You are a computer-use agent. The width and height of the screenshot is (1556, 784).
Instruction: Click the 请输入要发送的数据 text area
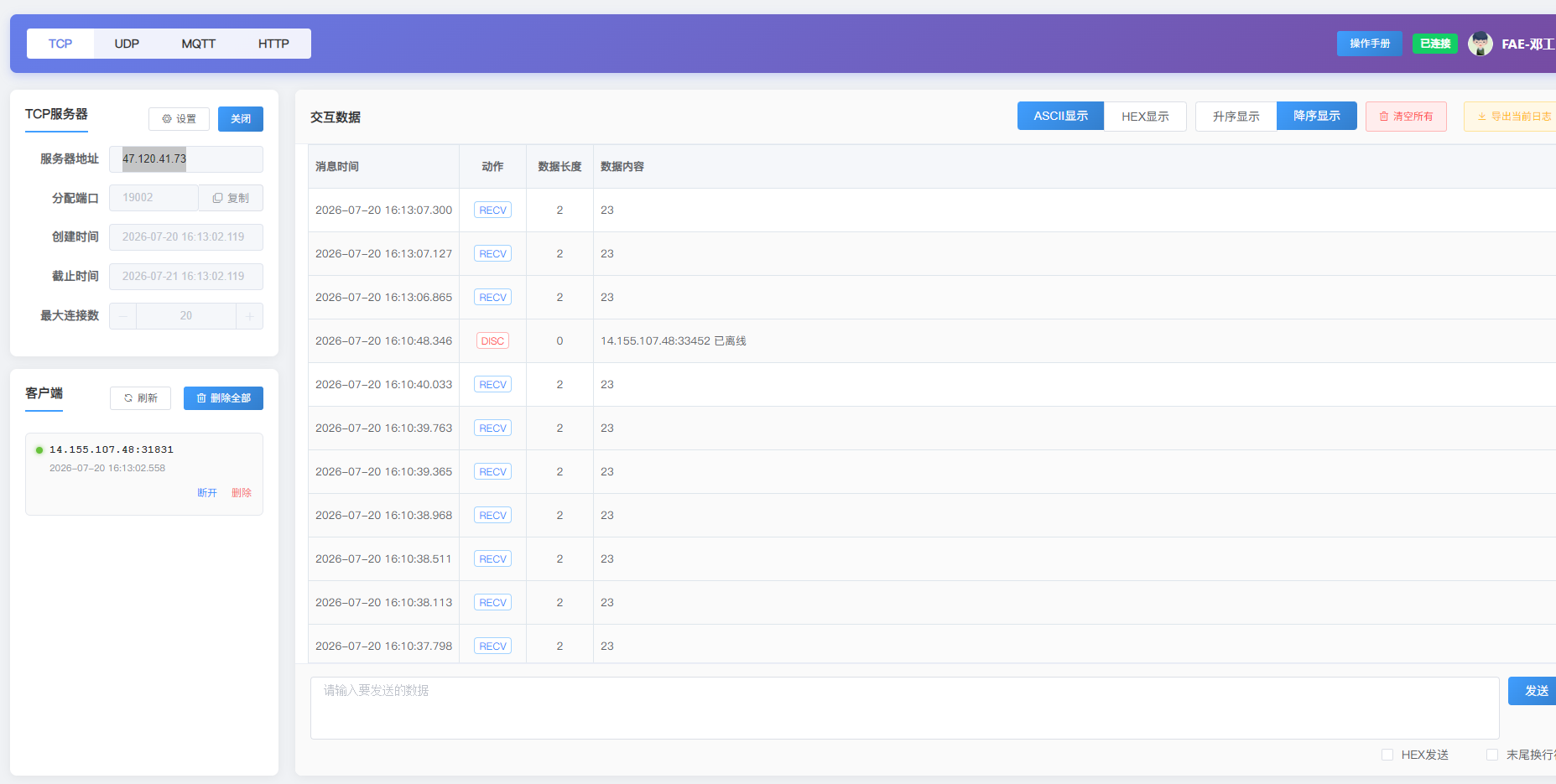[x=904, y=708]
